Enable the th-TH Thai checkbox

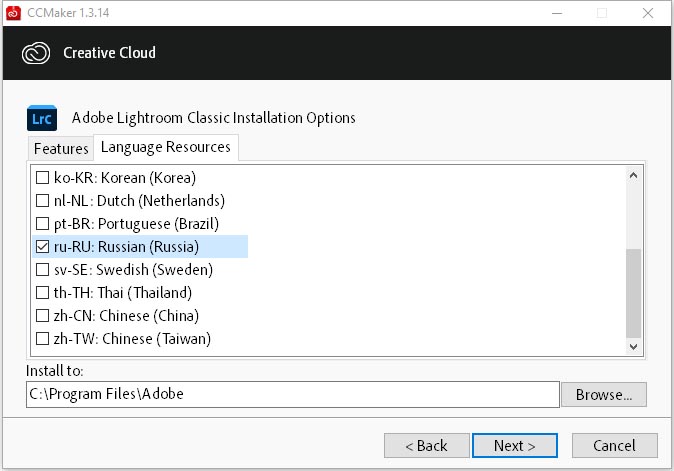pos(42,293)
